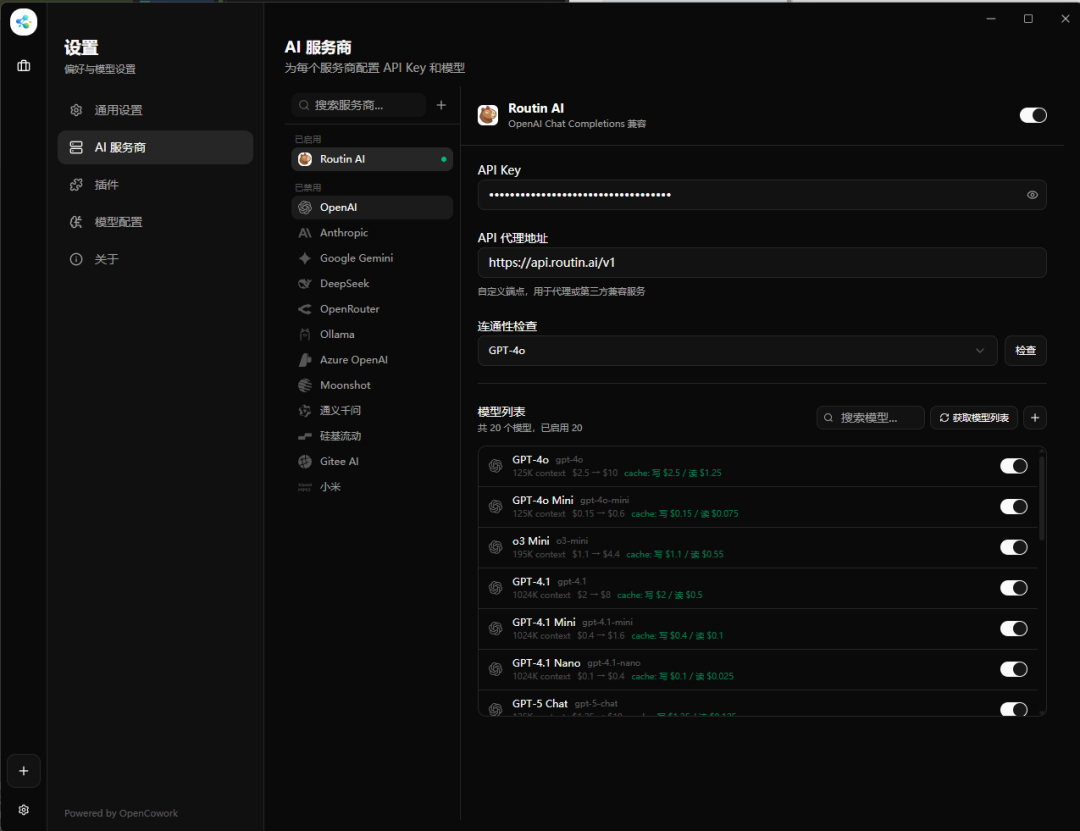Viewport: 1080px width, 831px height.
Task: Click the puzzle icon next to 插件
Action: coord(76,185)
